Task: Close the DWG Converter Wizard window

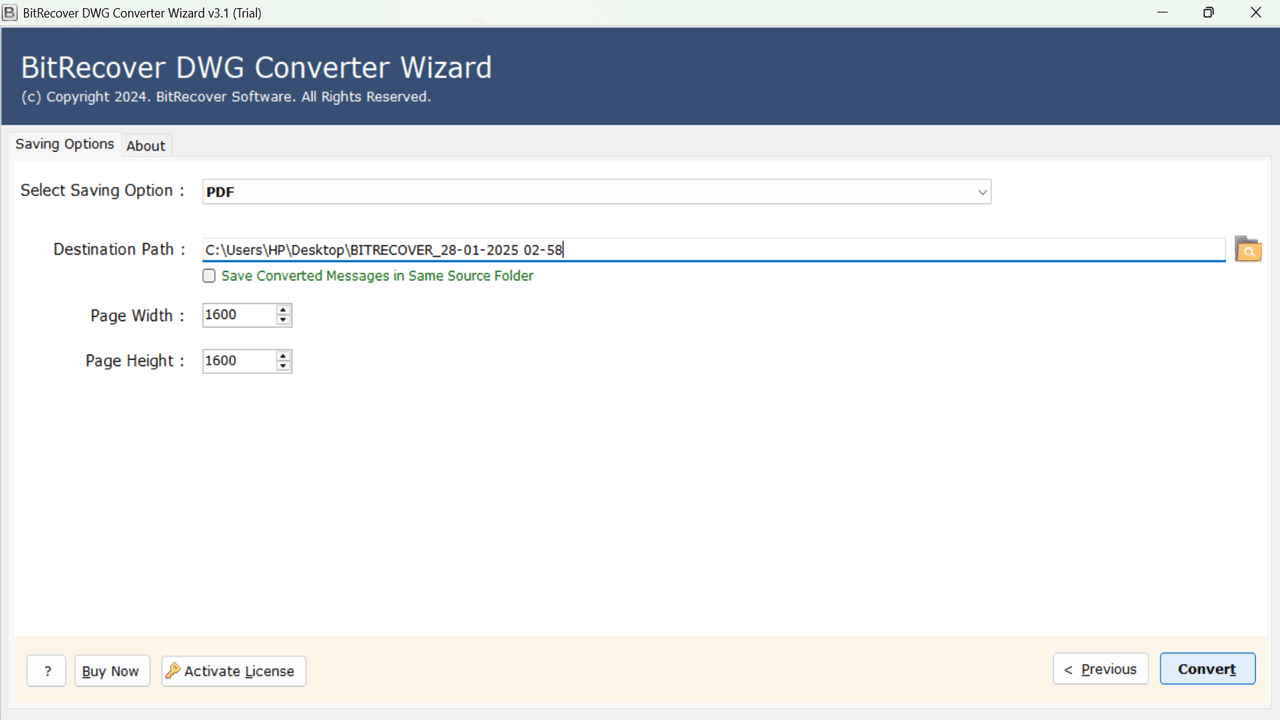Action: pyautogui.click(x=1256, y=13)
